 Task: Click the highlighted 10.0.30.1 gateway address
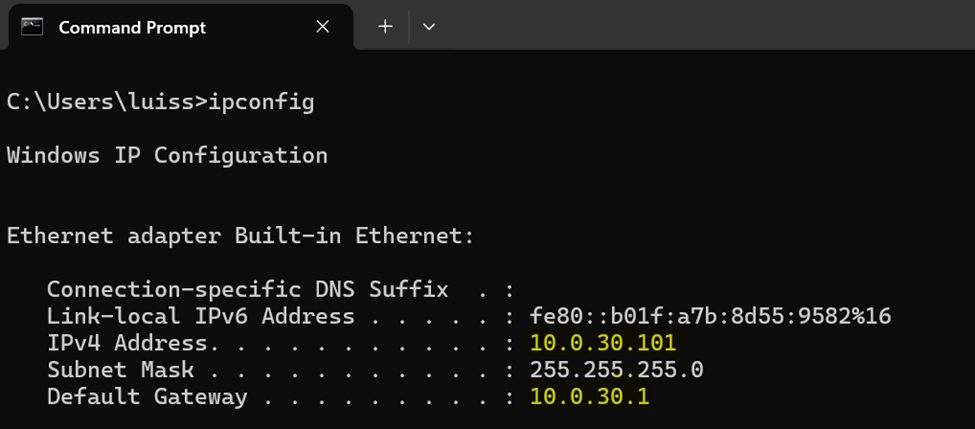(x=589, y=397)
